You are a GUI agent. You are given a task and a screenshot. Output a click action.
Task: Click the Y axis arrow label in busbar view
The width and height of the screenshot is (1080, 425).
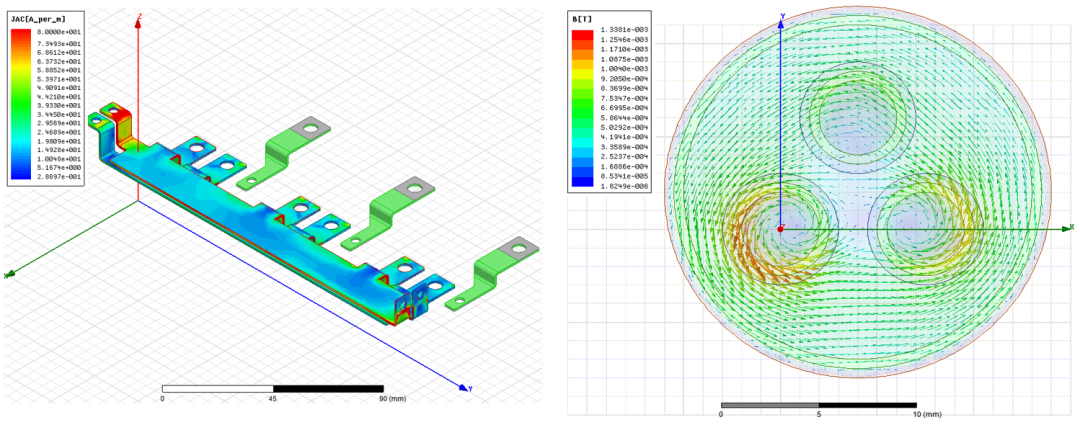point(470,389)
